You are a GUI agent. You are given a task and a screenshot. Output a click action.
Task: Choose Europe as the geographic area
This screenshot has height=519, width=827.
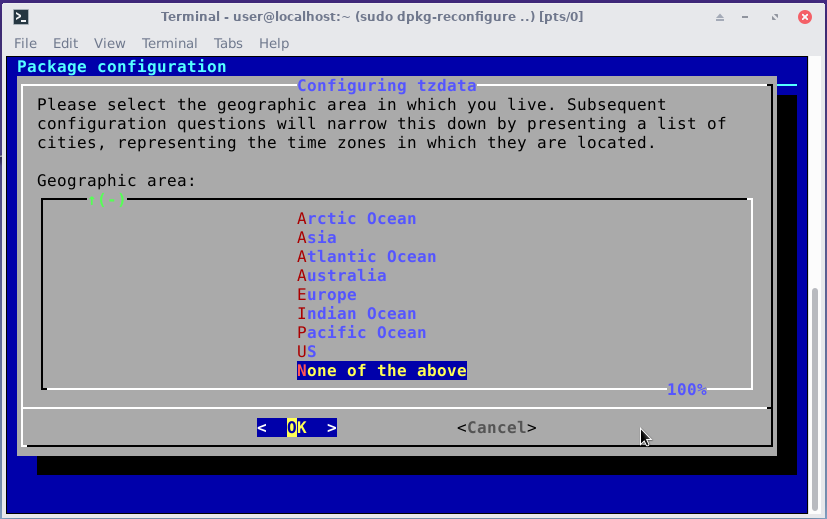pos(326,295)
